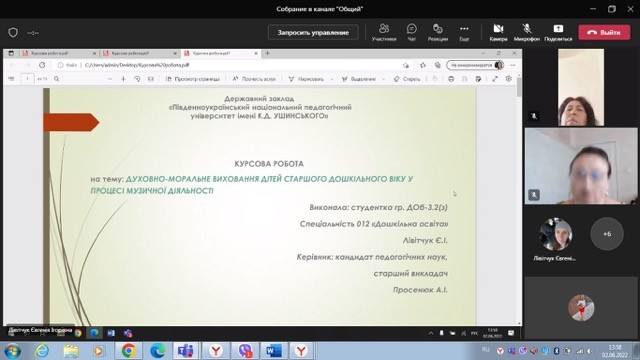Open Microsoft Teams in taskbar
Screen dimensions: 640x360
(186, 351)
